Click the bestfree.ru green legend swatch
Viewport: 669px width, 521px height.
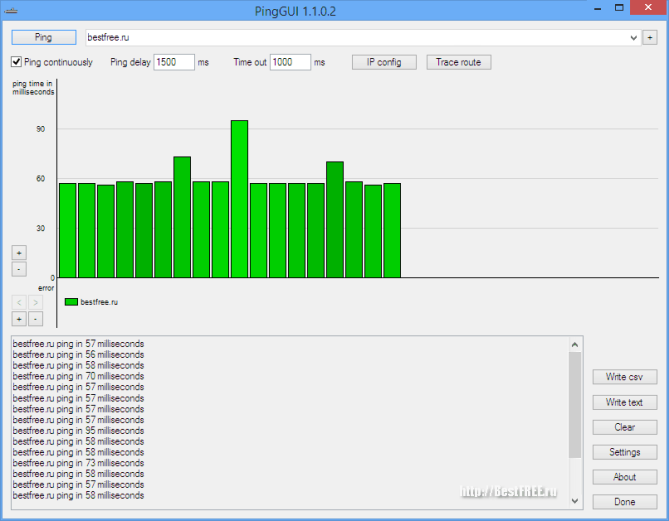(x=71, y=301)
